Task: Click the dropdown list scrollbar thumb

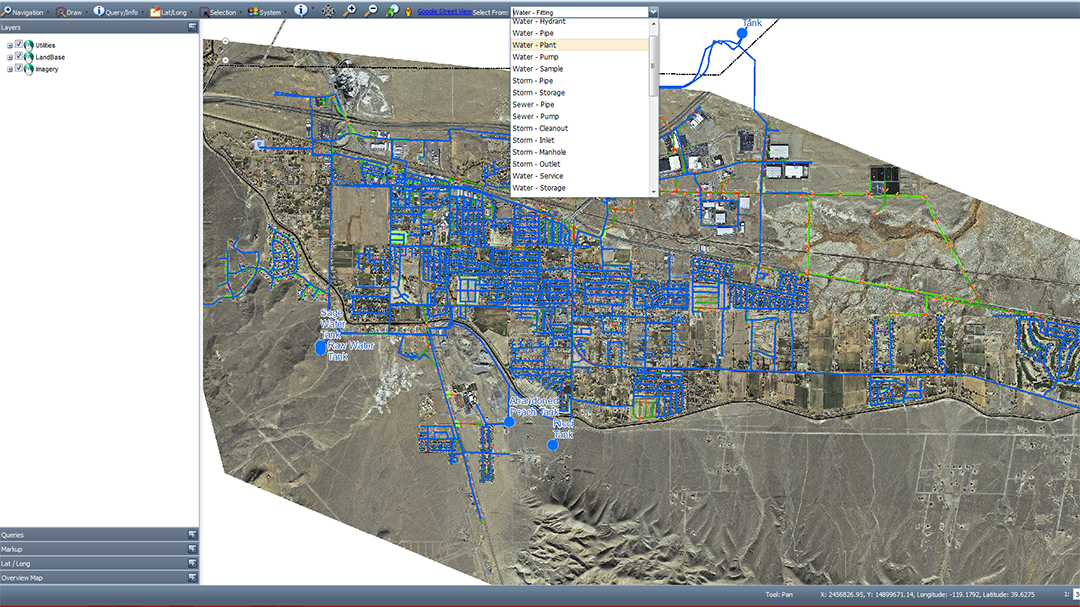Action: [x=653, y=66]
